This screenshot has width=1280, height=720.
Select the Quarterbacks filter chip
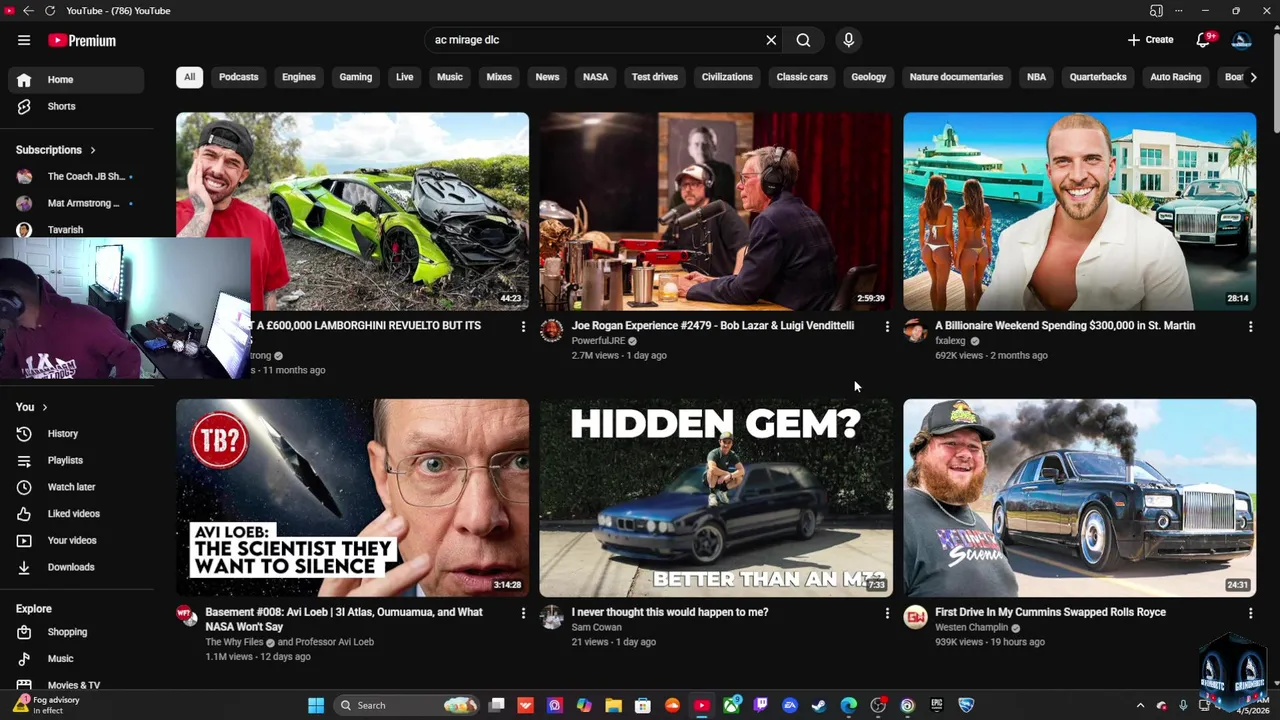pos(1098,77)
